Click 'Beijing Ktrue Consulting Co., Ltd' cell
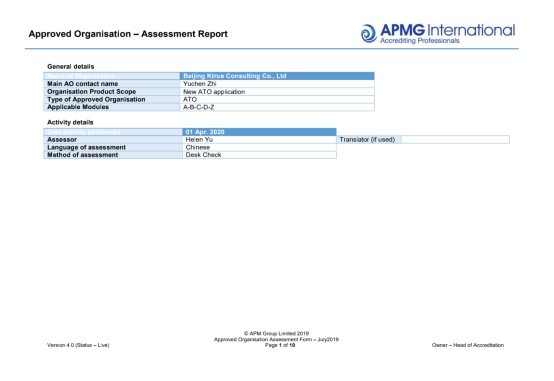Viewport: 554px width, 381px height. tap(277, 76)
